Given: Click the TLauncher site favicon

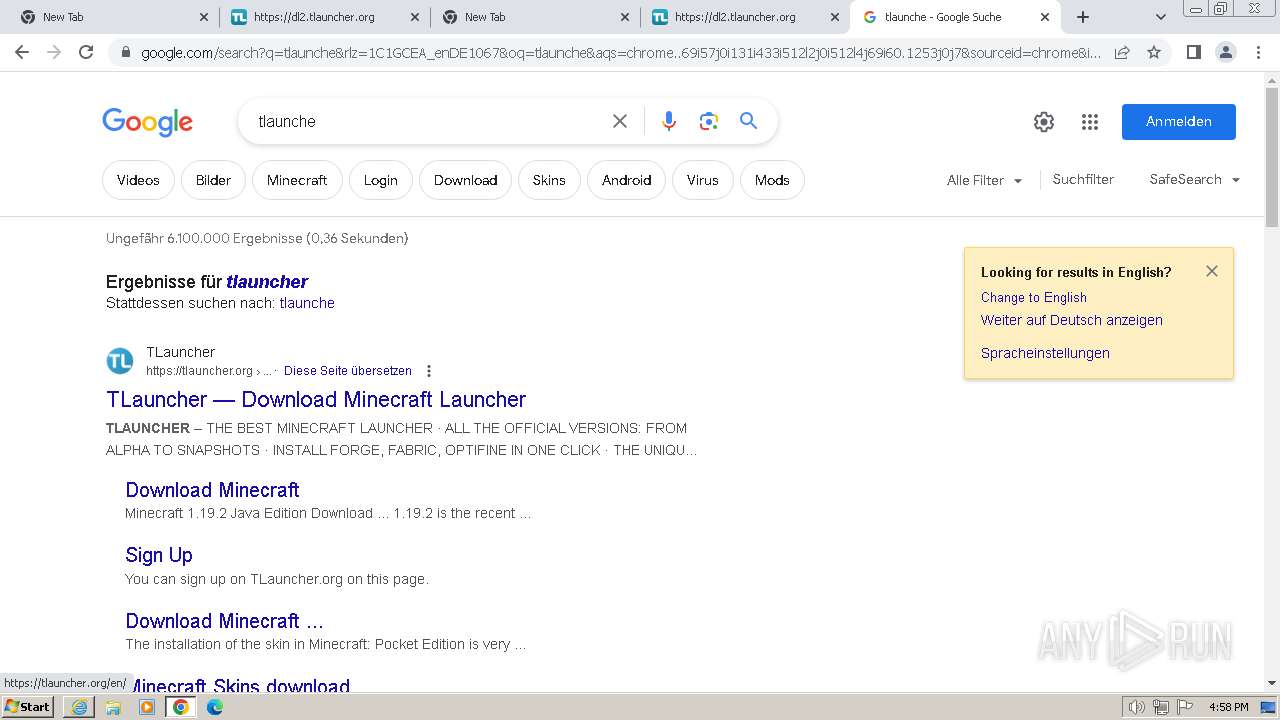Looking at the screenshot, I should click(x=120, y=361).
